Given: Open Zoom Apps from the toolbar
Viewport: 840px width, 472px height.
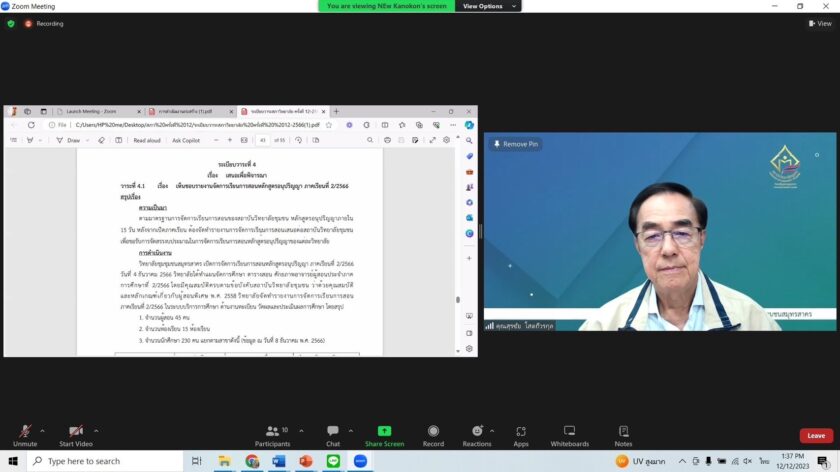Looking at the screenshot, I should (x=521, y=434).
